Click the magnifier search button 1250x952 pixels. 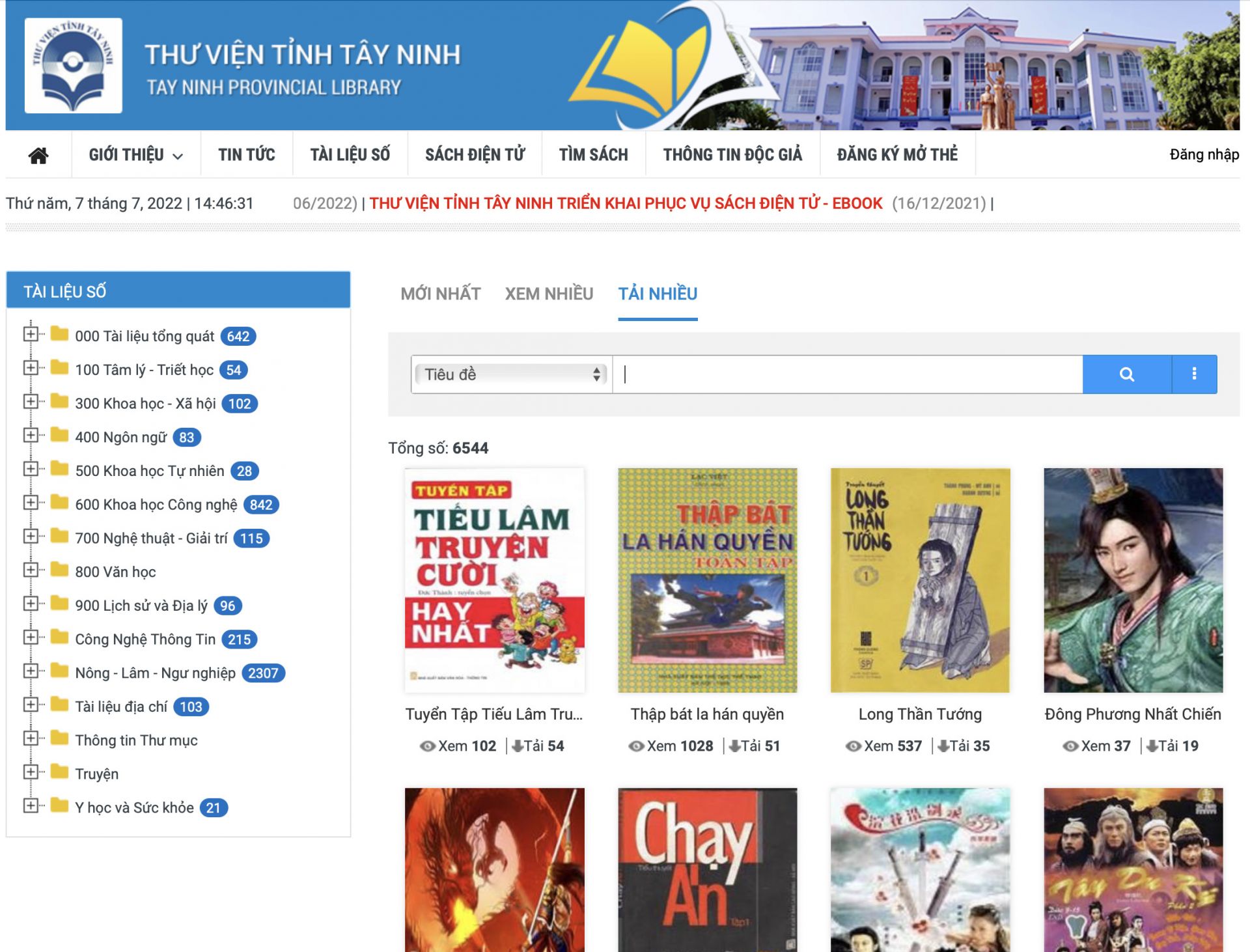[1126, 374]
